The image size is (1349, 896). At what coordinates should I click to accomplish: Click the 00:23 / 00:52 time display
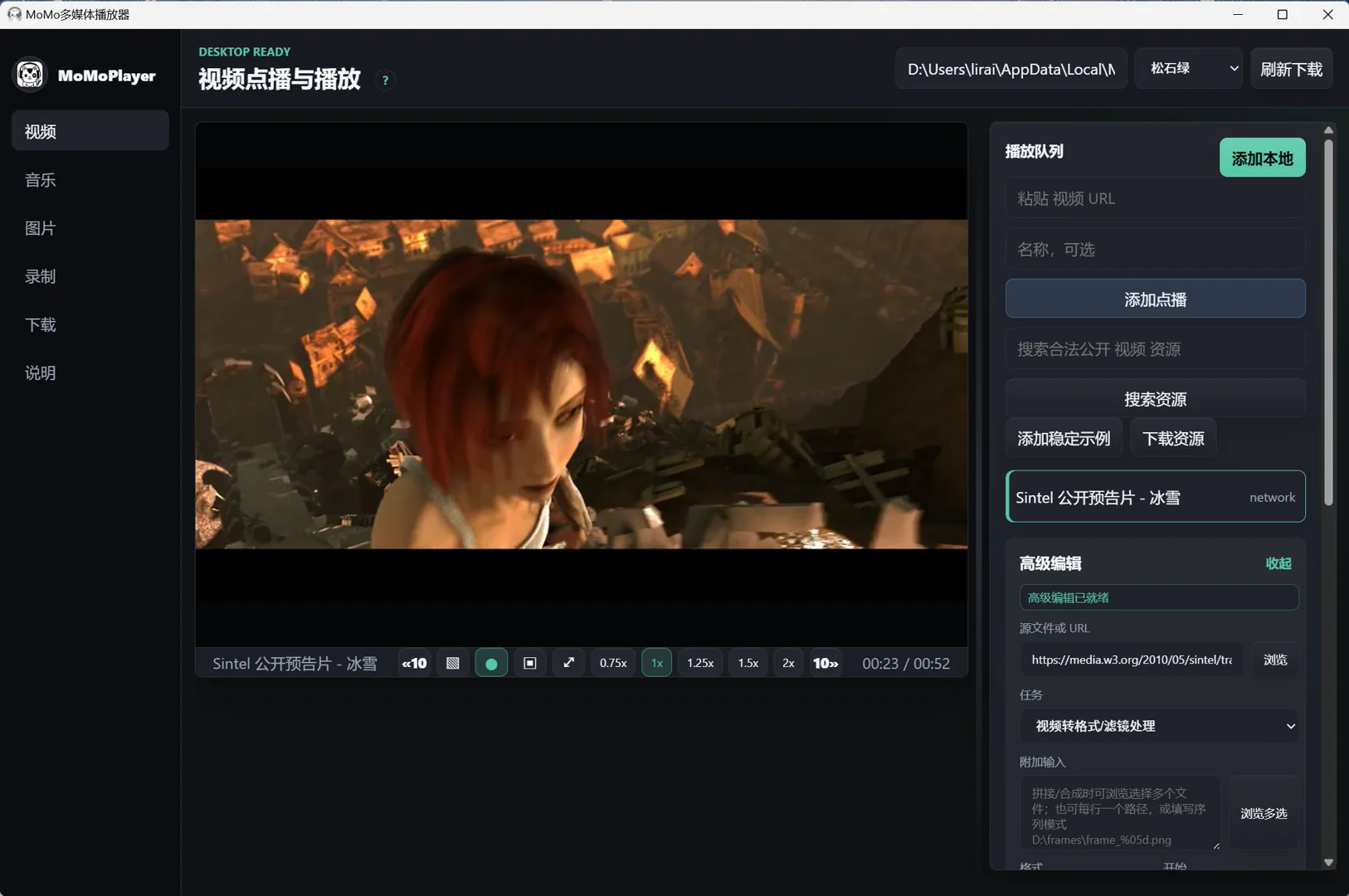[x=906, y=663]
